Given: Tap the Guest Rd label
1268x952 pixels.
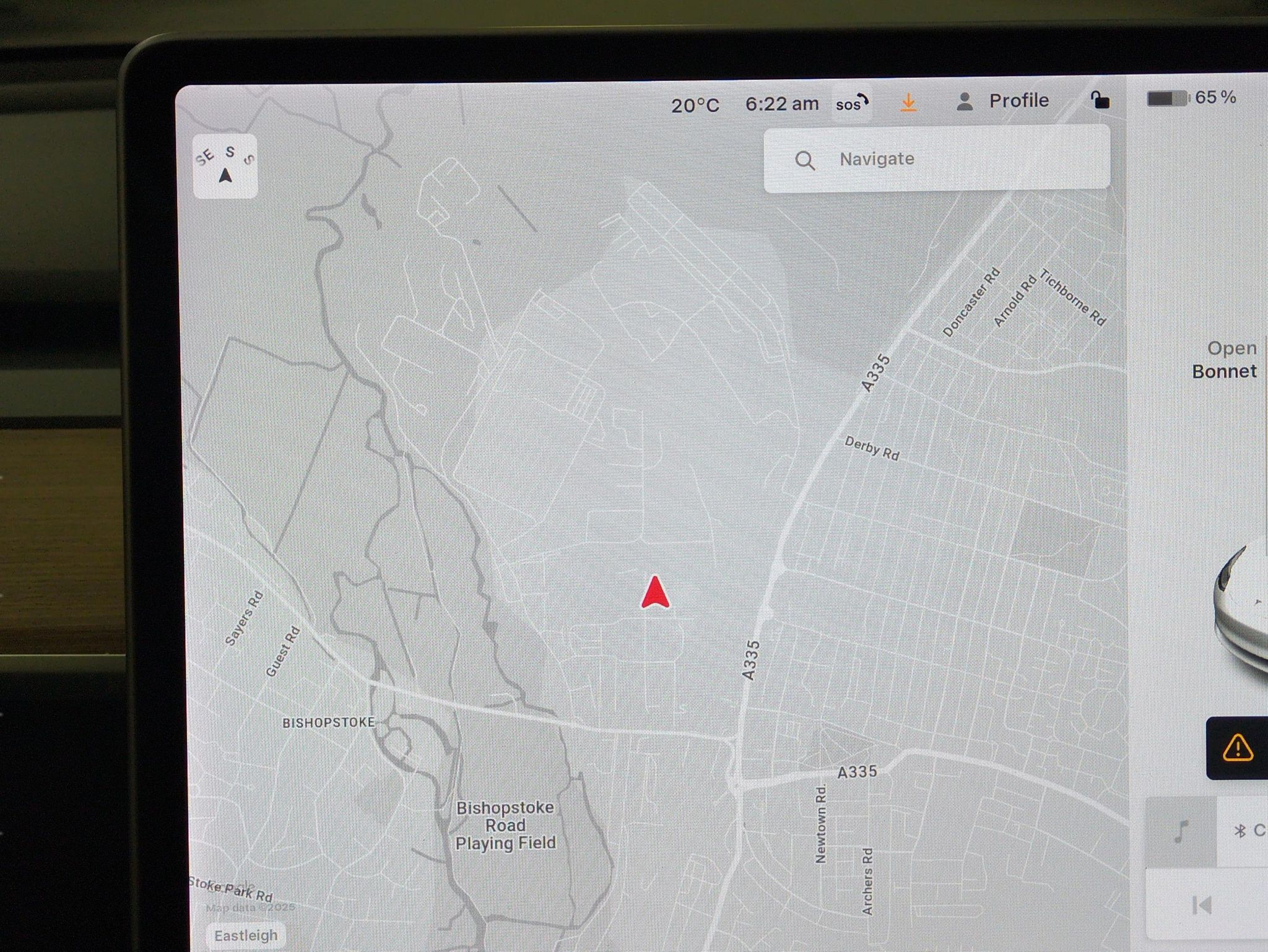Looking at the screenshot, I should [283, 651].
